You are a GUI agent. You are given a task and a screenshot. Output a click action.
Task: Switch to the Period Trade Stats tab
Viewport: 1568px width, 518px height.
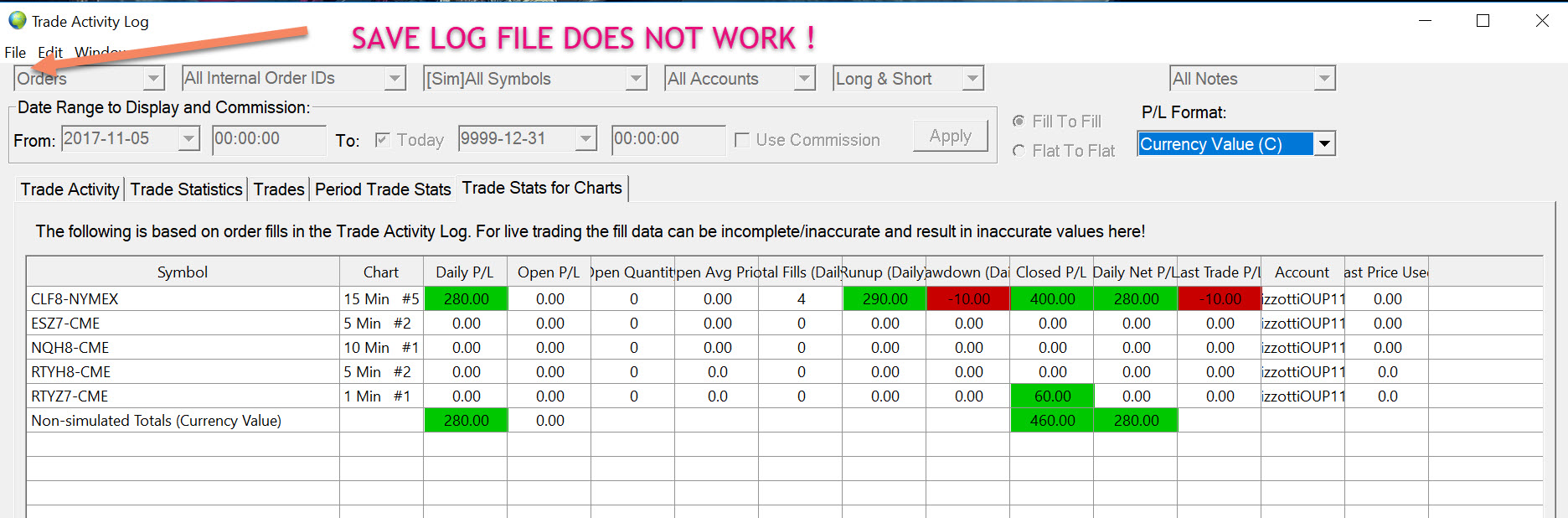click(x=383, y=189)
